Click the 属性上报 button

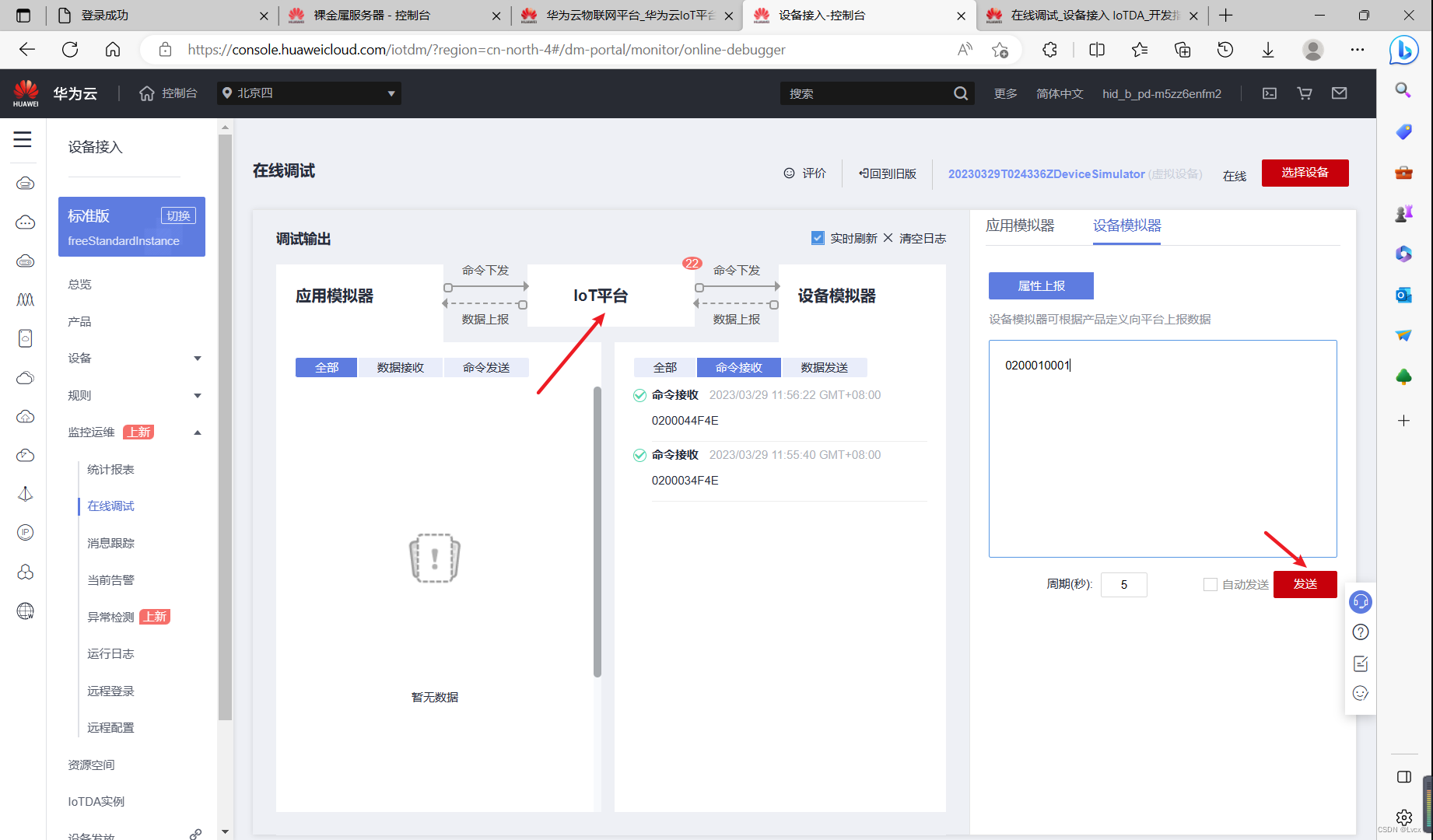tap(1041, 285)
